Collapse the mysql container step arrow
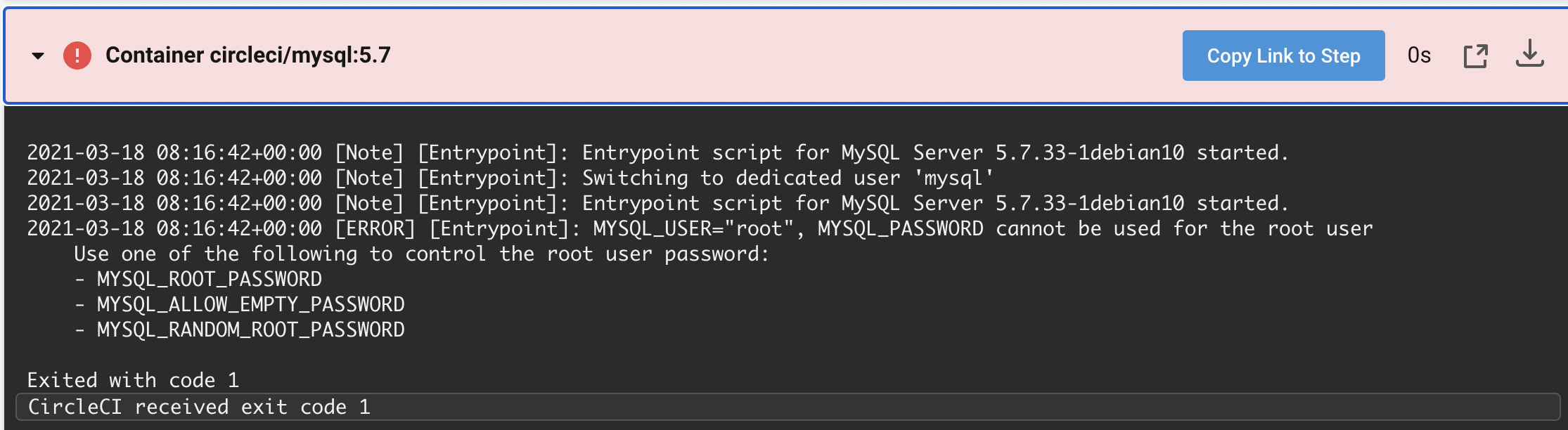 point(38,56)
